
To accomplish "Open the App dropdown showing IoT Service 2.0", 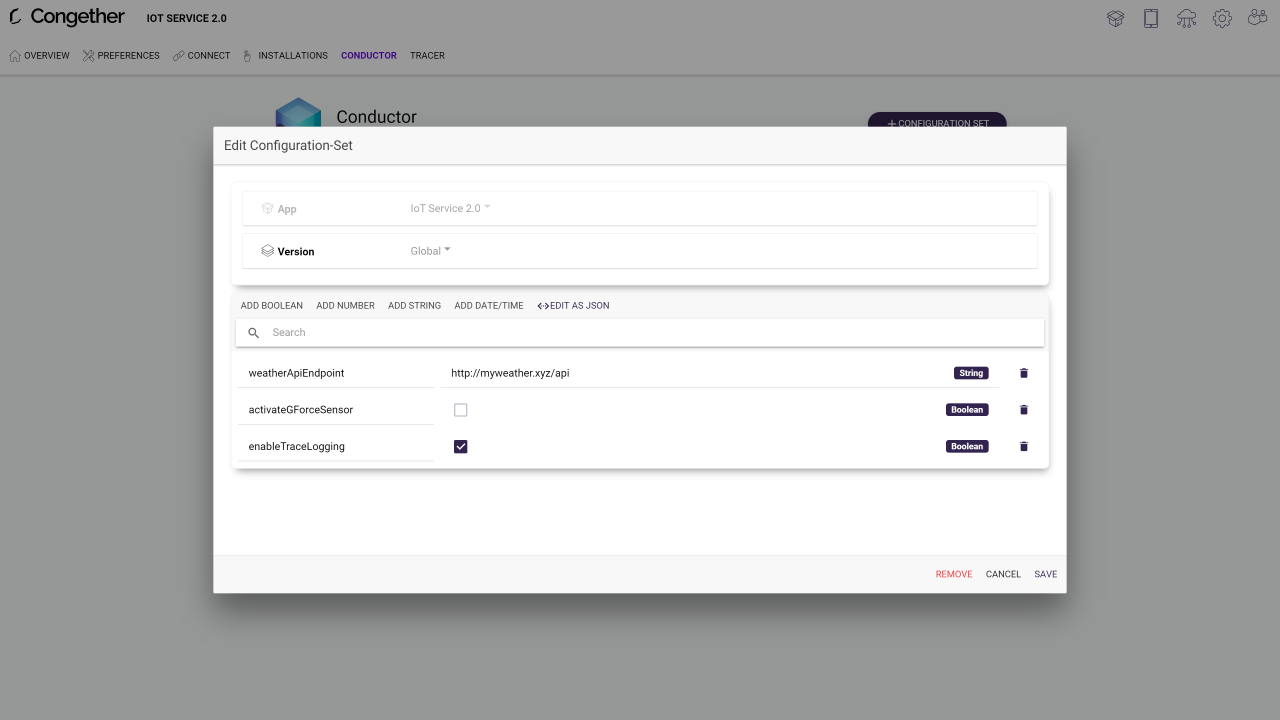I will [450, 209].
